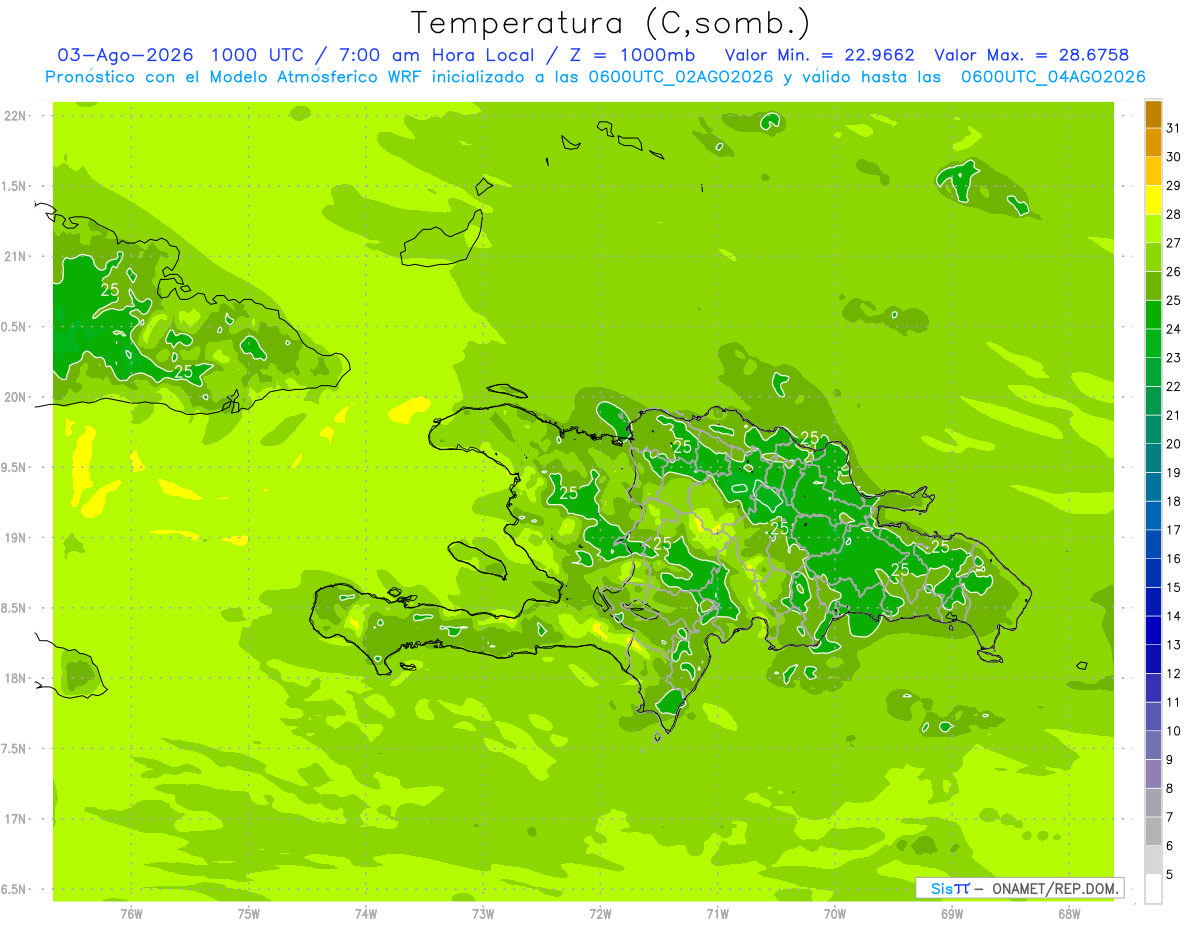Click the legend value "20"

[1174, 444]
